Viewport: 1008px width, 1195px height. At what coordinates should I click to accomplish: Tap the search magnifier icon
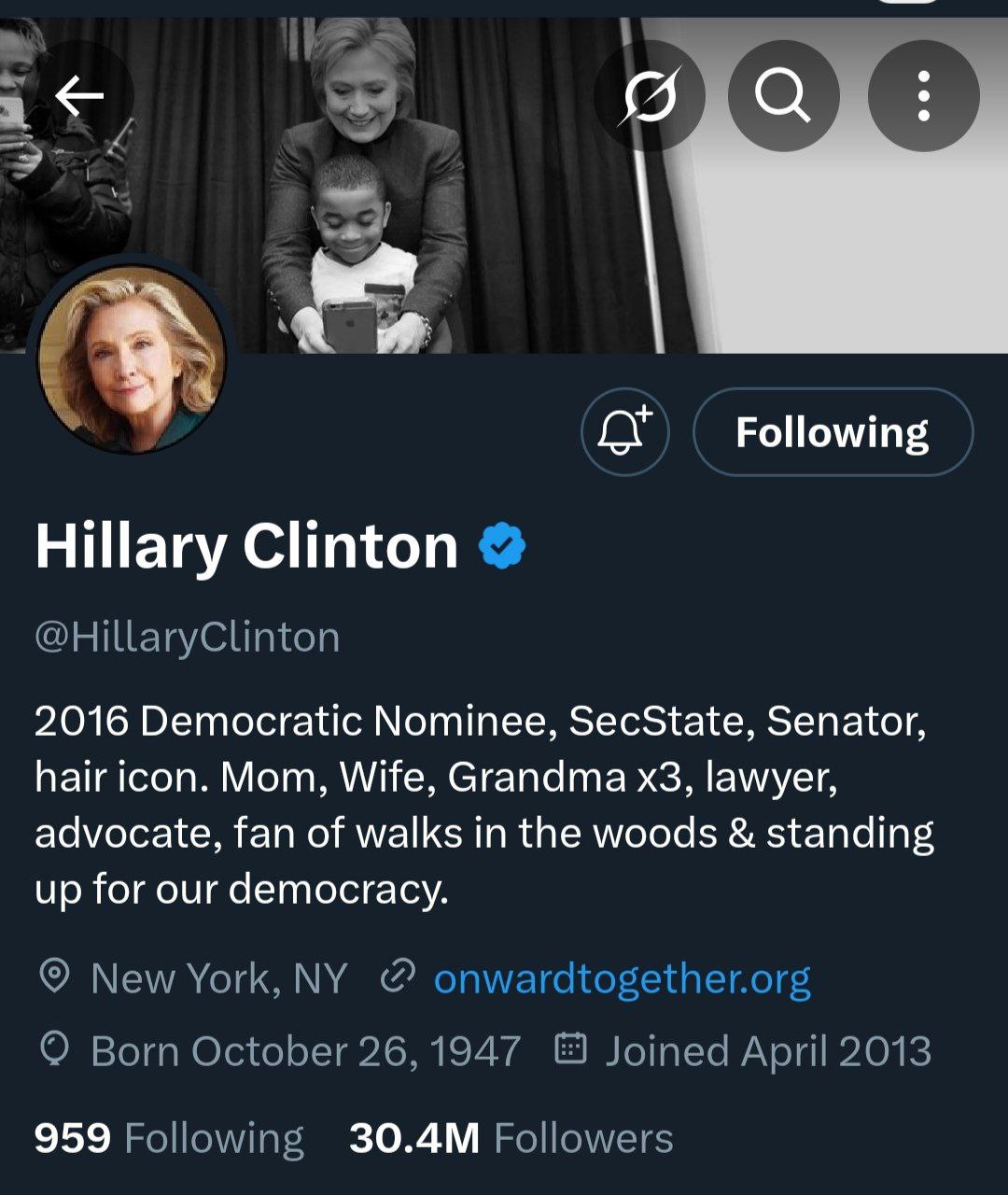tap(783, 95)
